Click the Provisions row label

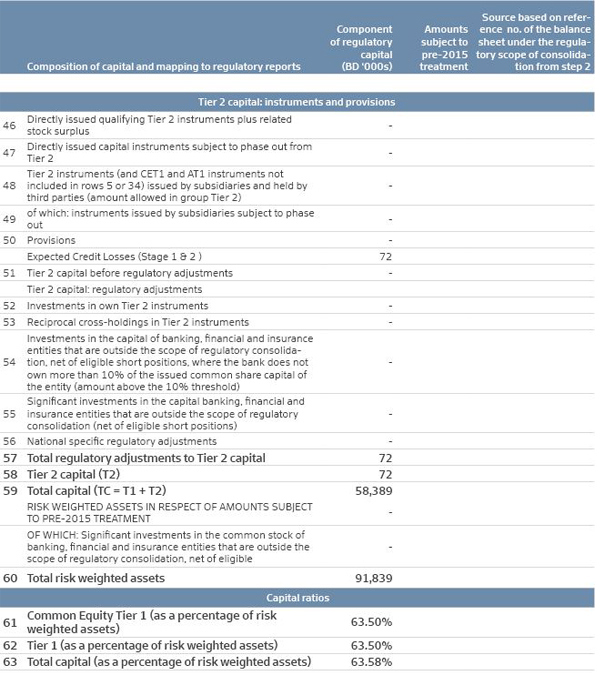coord(51,240)
